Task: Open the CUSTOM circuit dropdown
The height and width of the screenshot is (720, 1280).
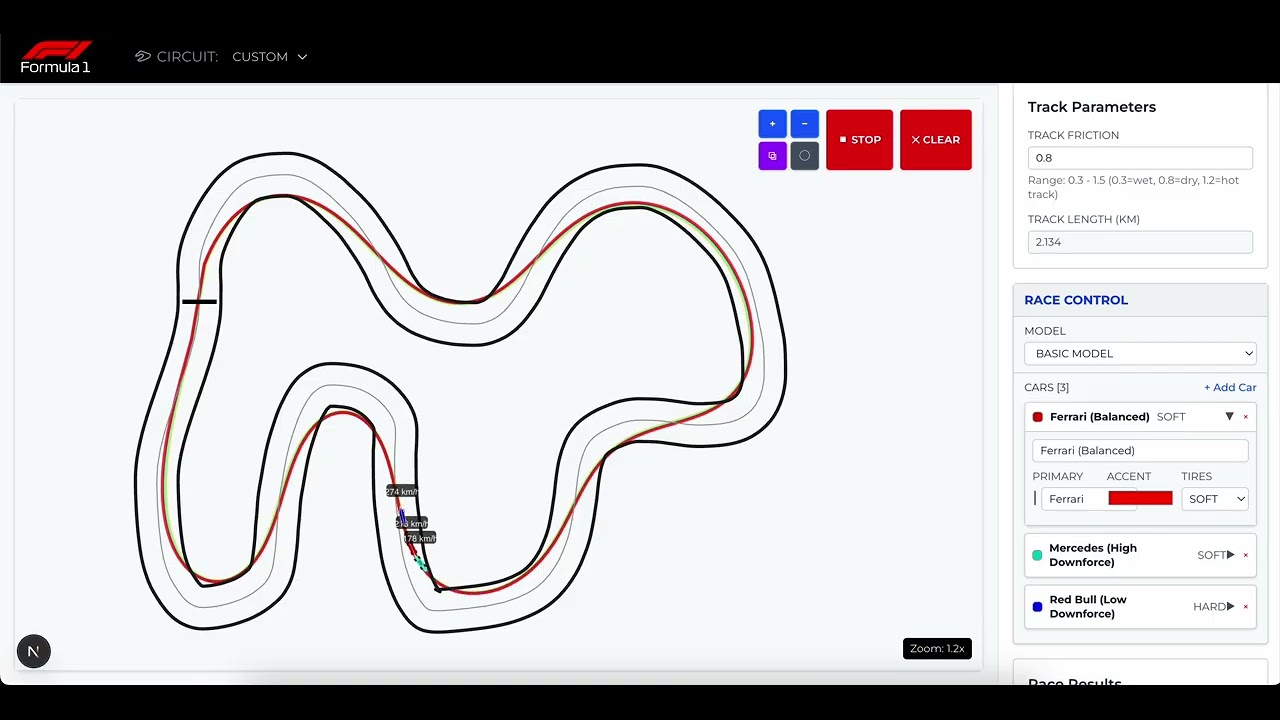Action: click(x=270, y=57)
